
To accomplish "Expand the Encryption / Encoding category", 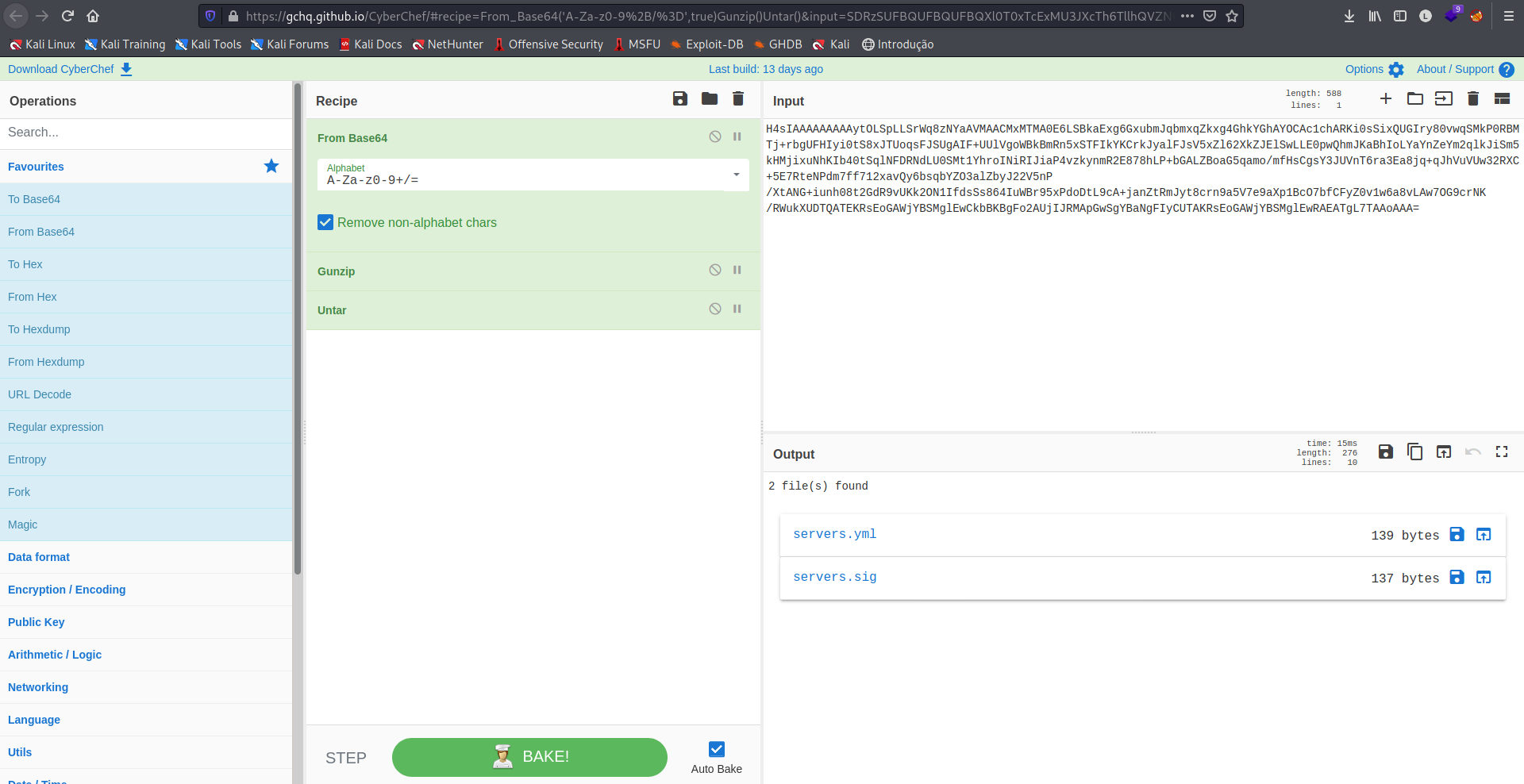I will click(67, 590).
